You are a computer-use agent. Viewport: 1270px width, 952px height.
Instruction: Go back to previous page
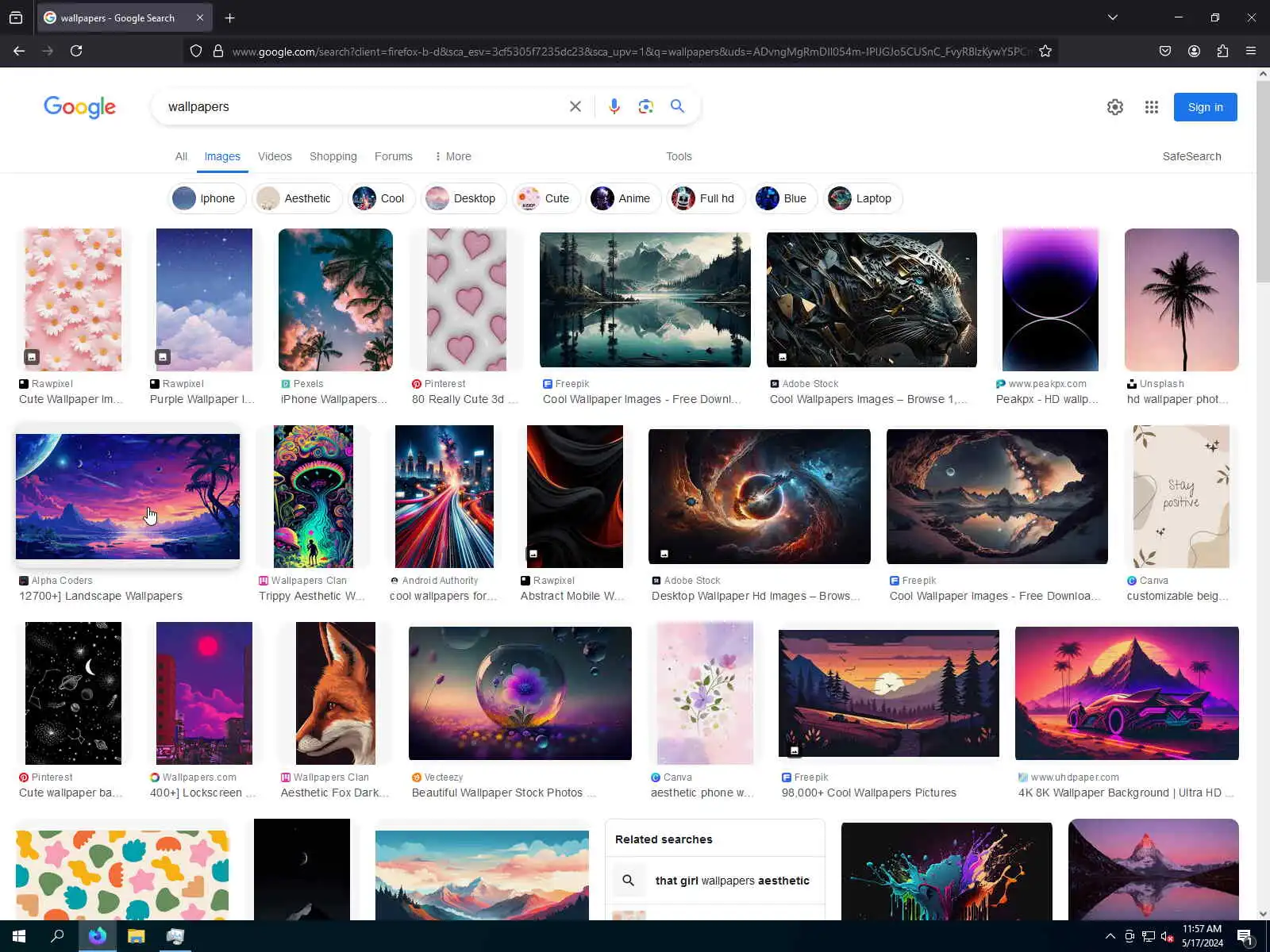point(19,51)
